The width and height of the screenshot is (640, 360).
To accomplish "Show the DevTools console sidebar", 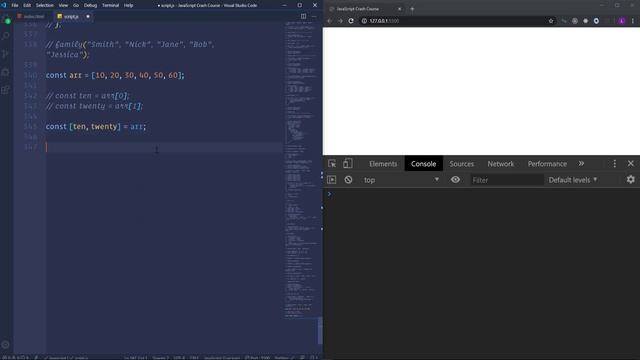I will [331, 180].
